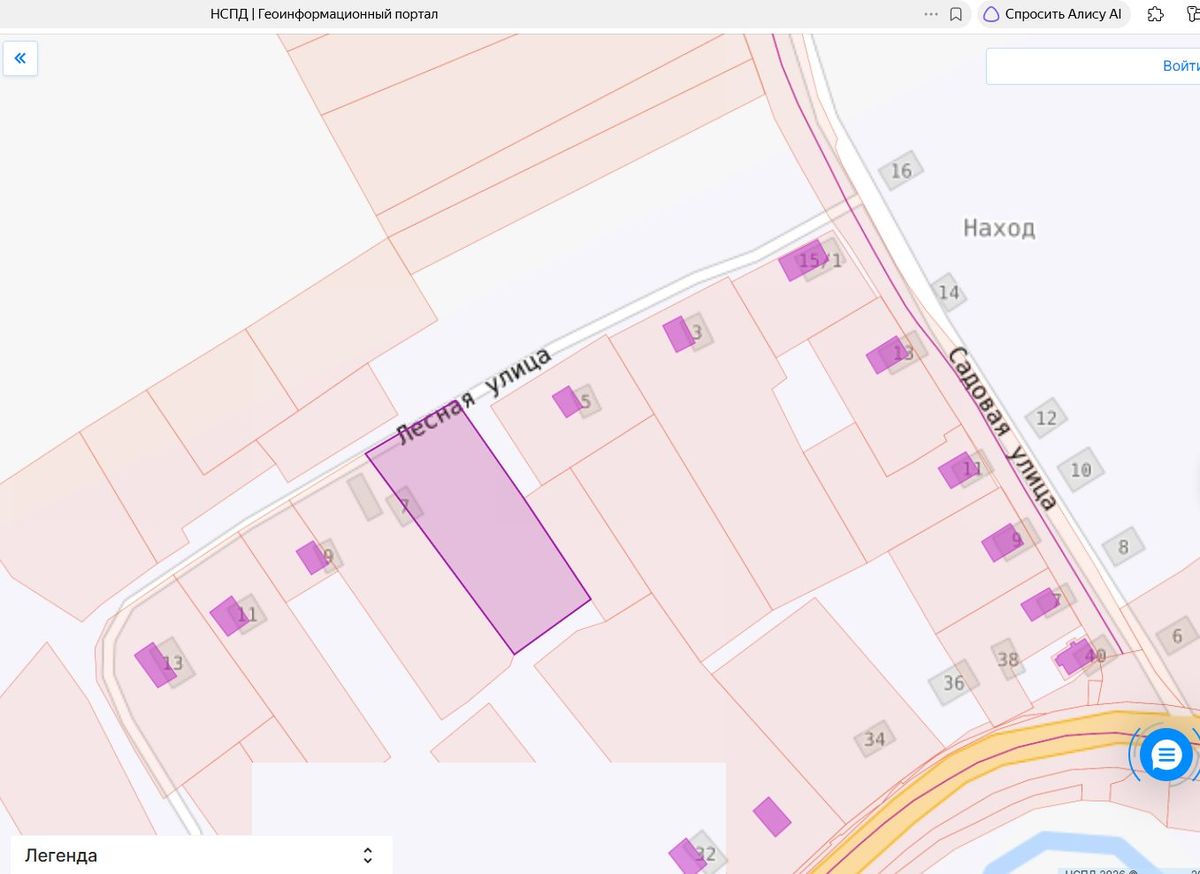
Task: Select the purple building at house 5
Action: [x=567, y=402]
